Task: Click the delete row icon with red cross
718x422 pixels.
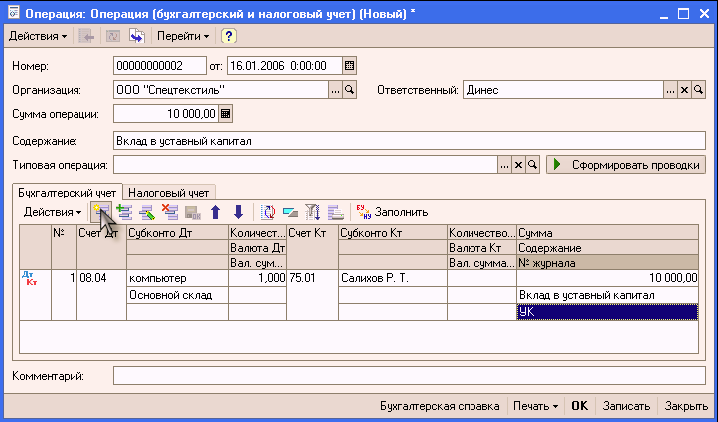Action: click(x=169, y=212)
